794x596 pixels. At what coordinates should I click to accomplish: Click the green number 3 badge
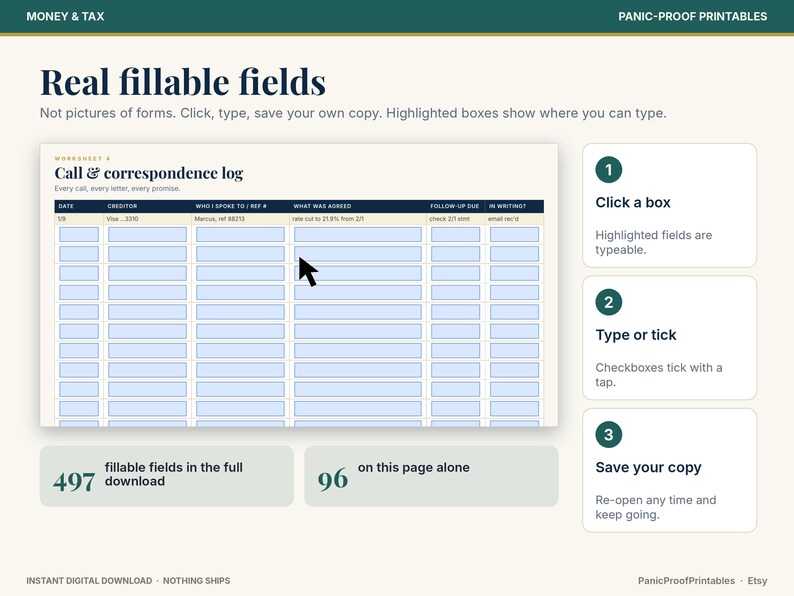click(609, 434)
